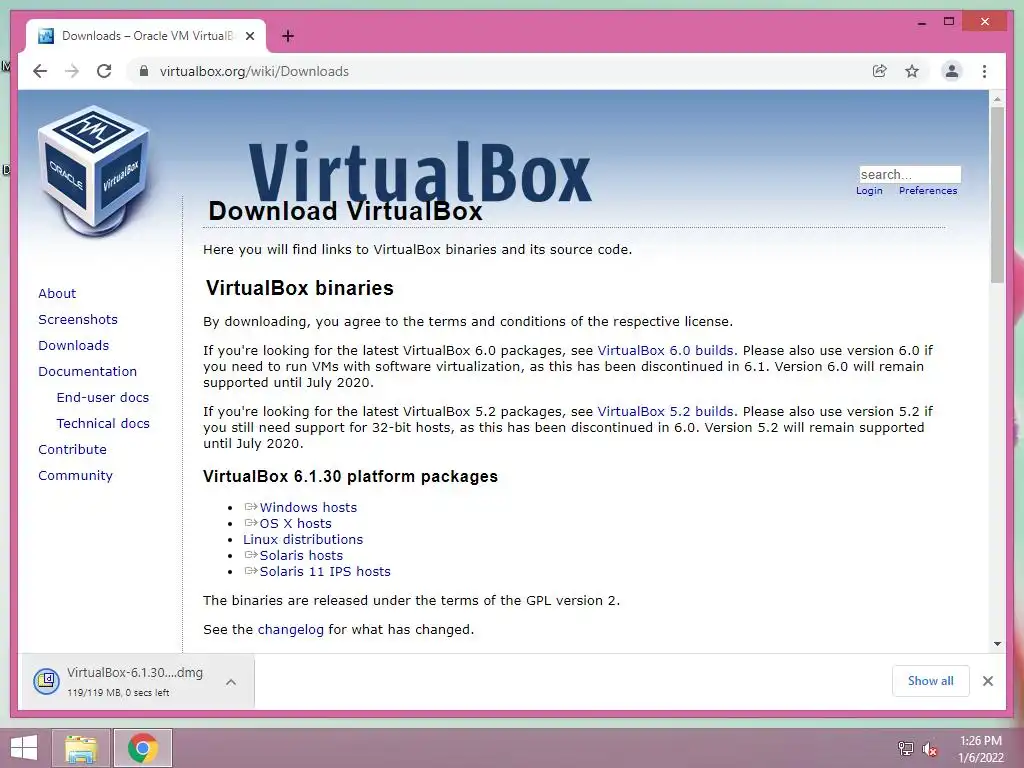
Task: Focus the site search box
Action: tap(910, 174)
